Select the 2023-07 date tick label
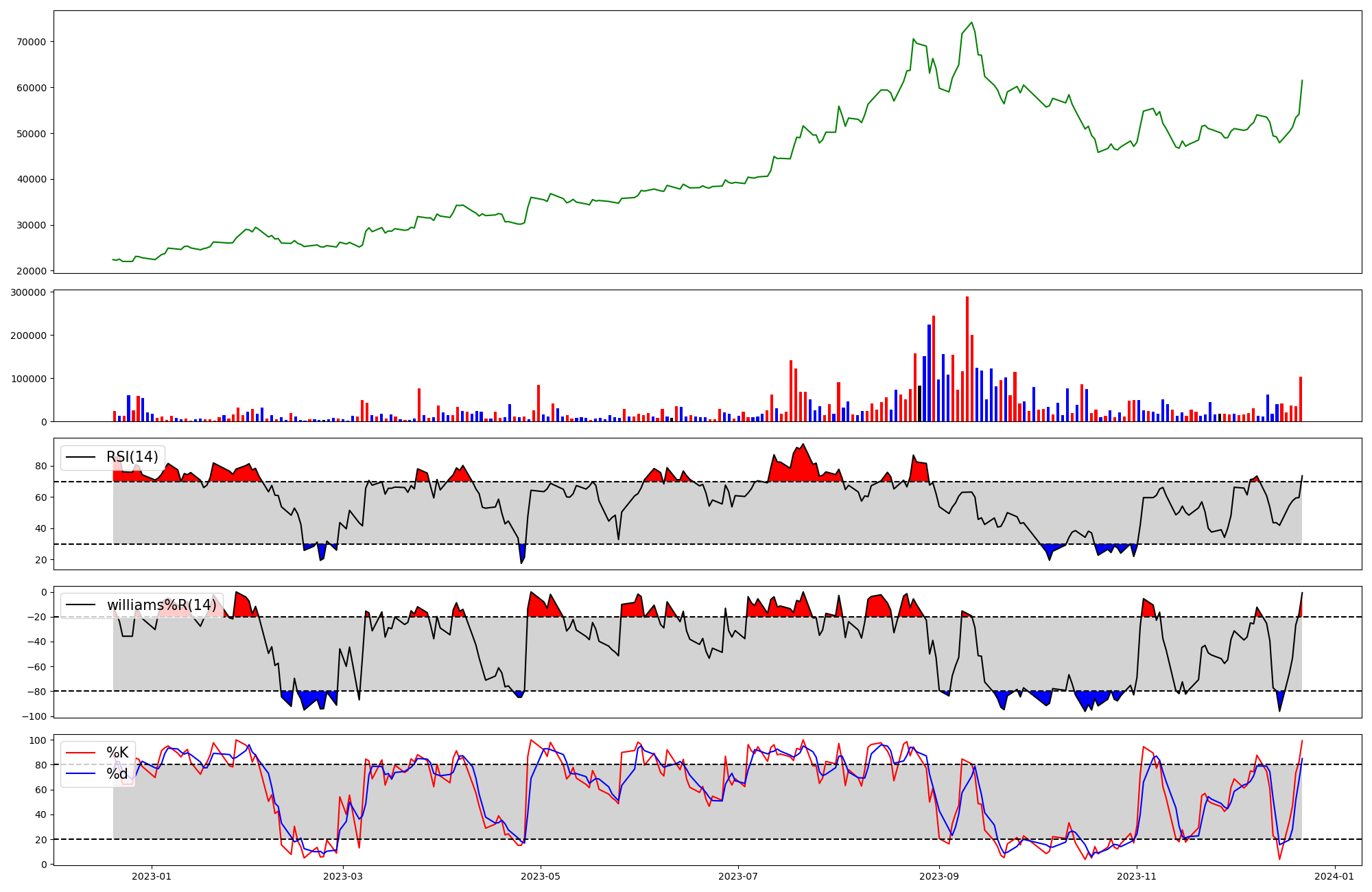Image resolution: width=1372 pixels, height=892 pixels. (738, 876)
